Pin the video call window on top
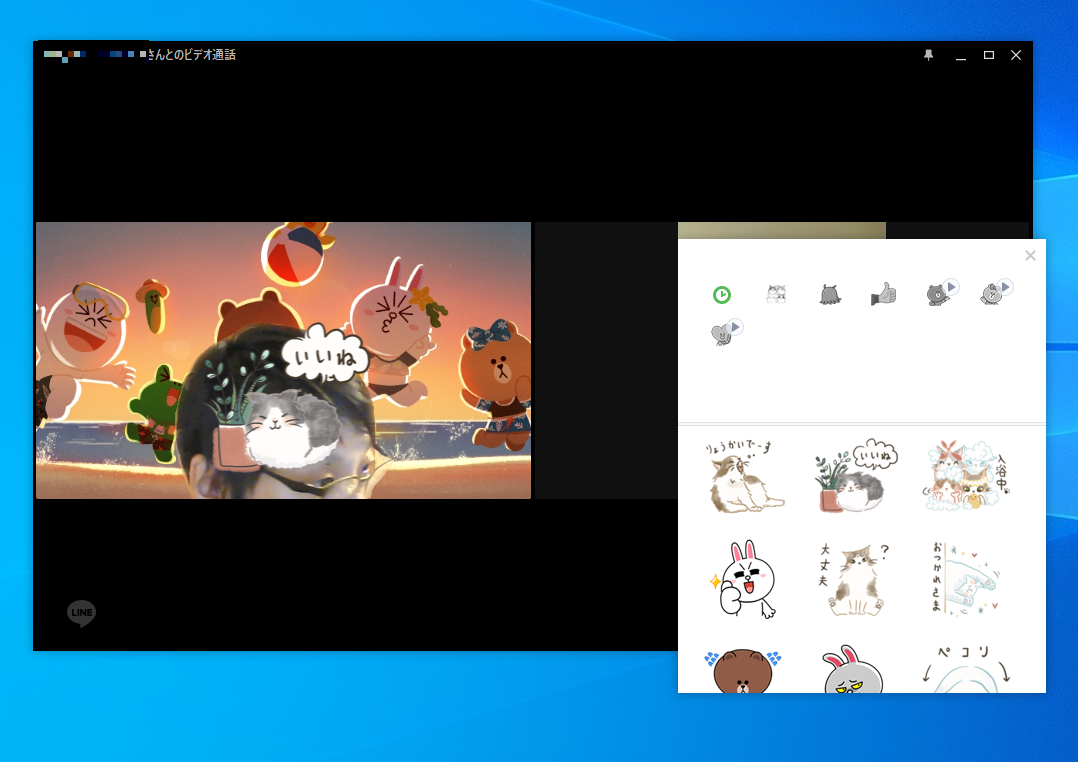Image resolution: width=1078 pixels, height=762 pixels. click(x=929, y=55)
